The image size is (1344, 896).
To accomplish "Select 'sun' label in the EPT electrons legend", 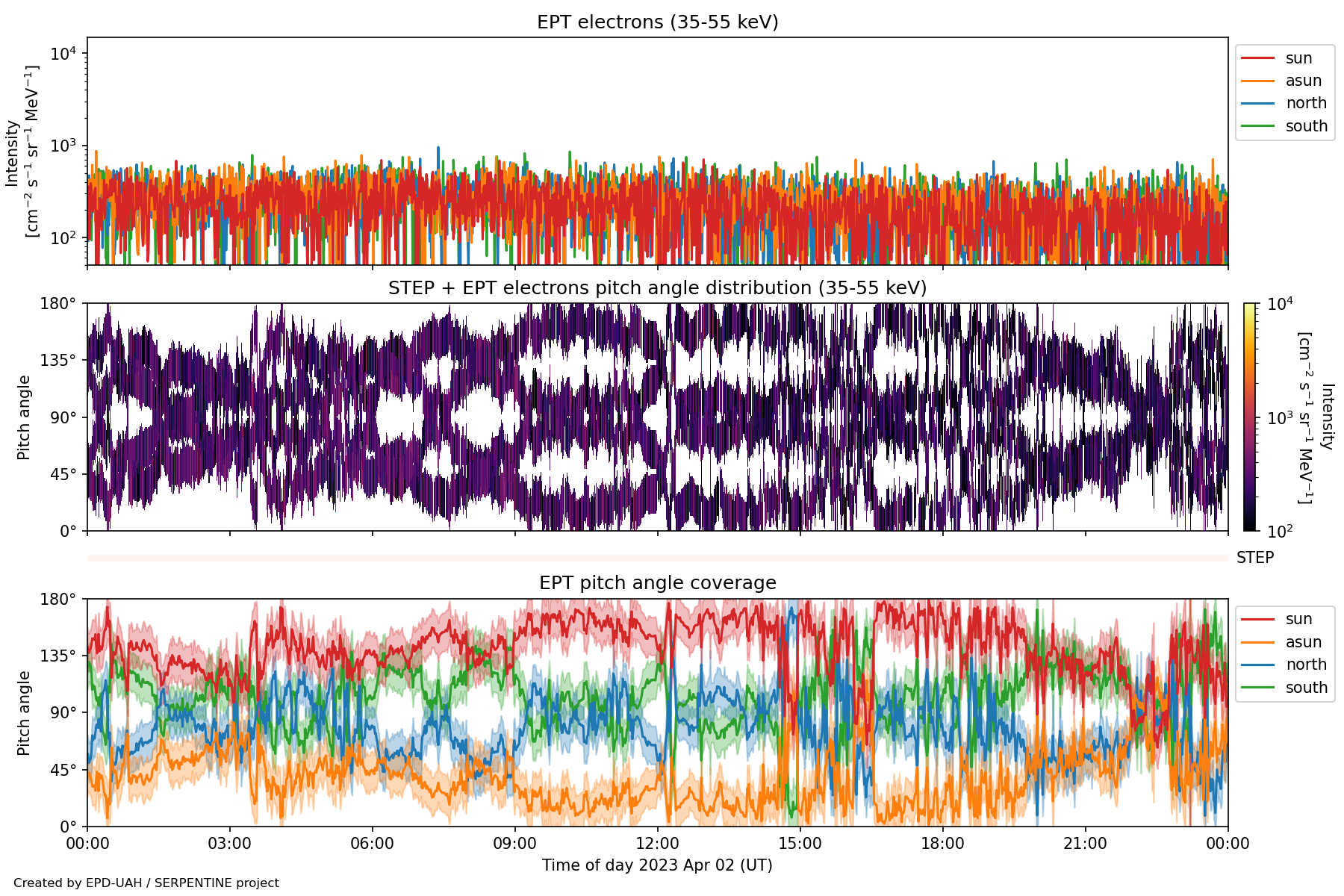I will [1299, 58].
